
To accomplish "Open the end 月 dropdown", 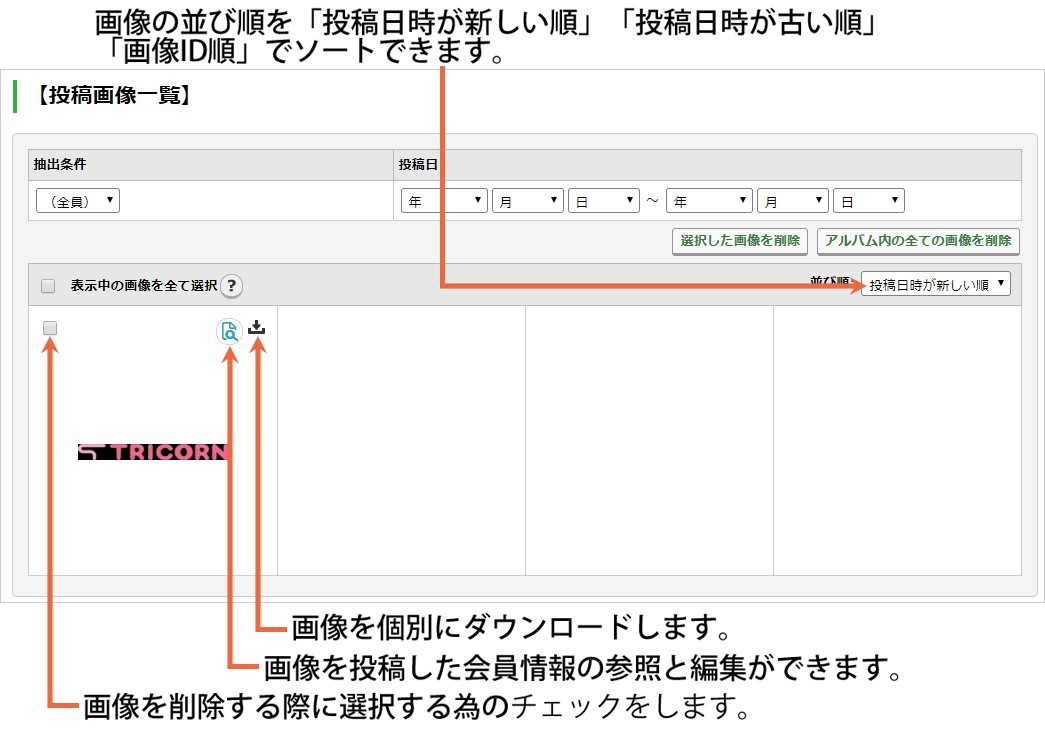I will [x=793, y=201].
